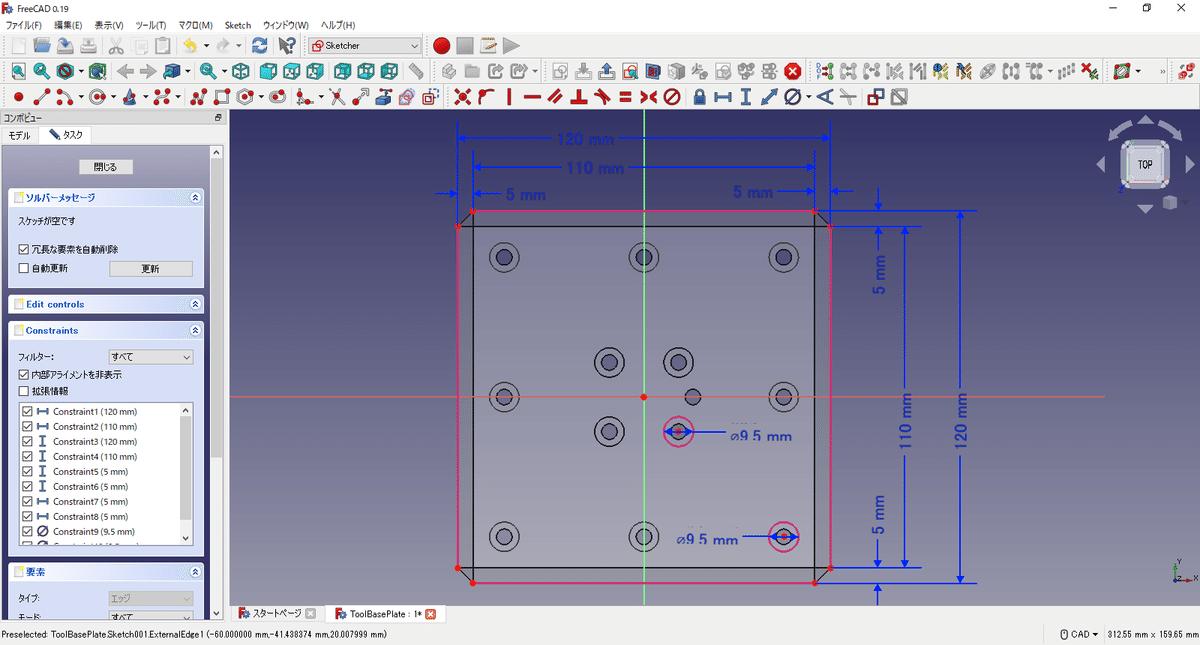Select the Create rectangle tool
The height and width of the screenshot is (645, 1200).
click(x=222, y=97)
